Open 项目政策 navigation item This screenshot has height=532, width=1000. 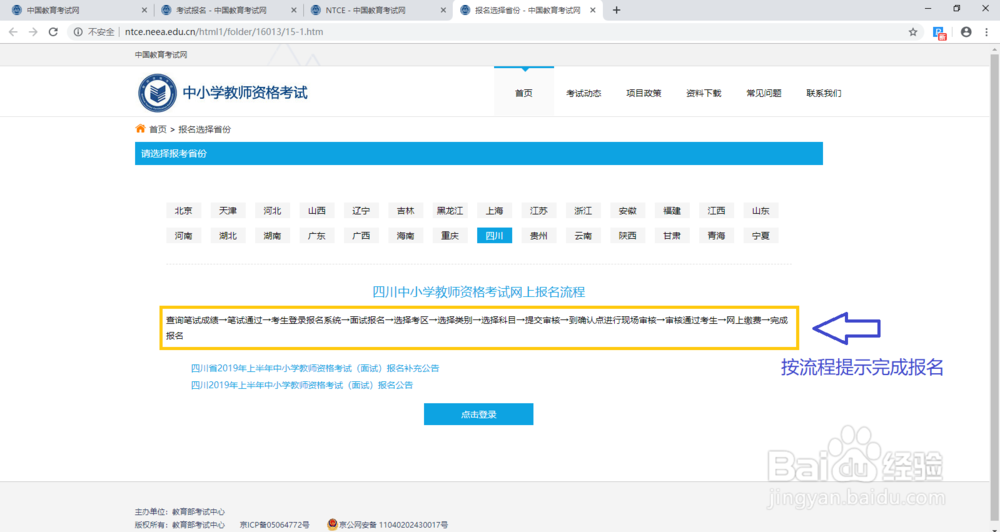pyautogui.click(x=643, y=93)
